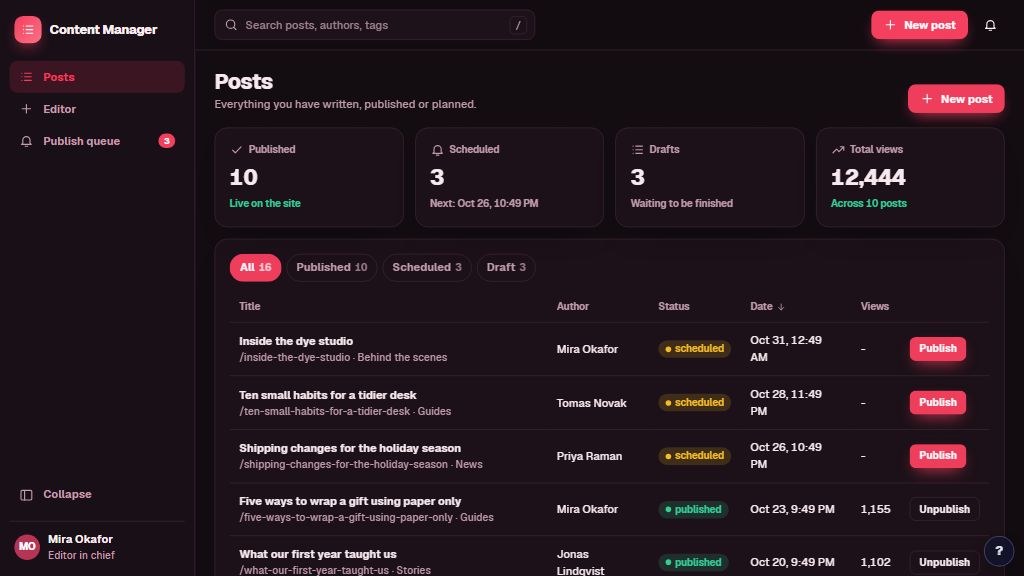Click published badge in Jonas Lindqvist's row
The height and width of the screenshot is (576, 1024).
(693, 562)
